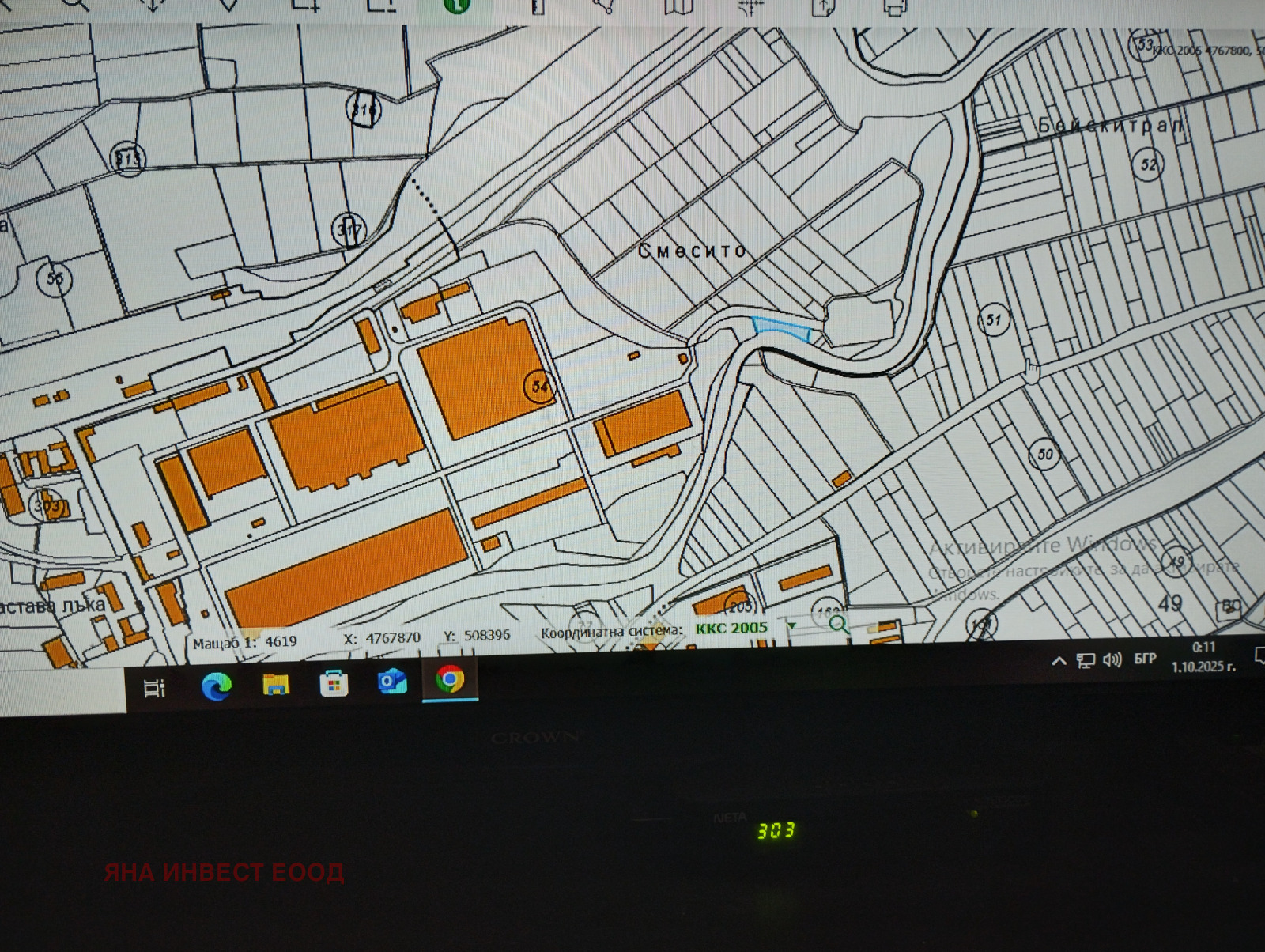Click the crosshair coordinates tool icon
The width and height of the screenshot is (1265, 952).
750,6
